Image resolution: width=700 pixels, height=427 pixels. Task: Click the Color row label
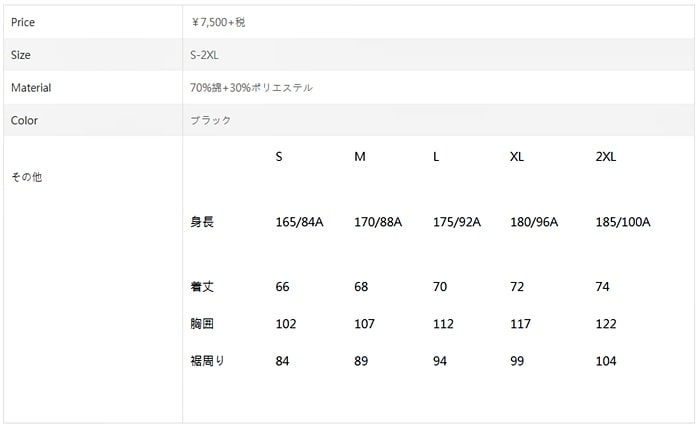click(25, 121)
